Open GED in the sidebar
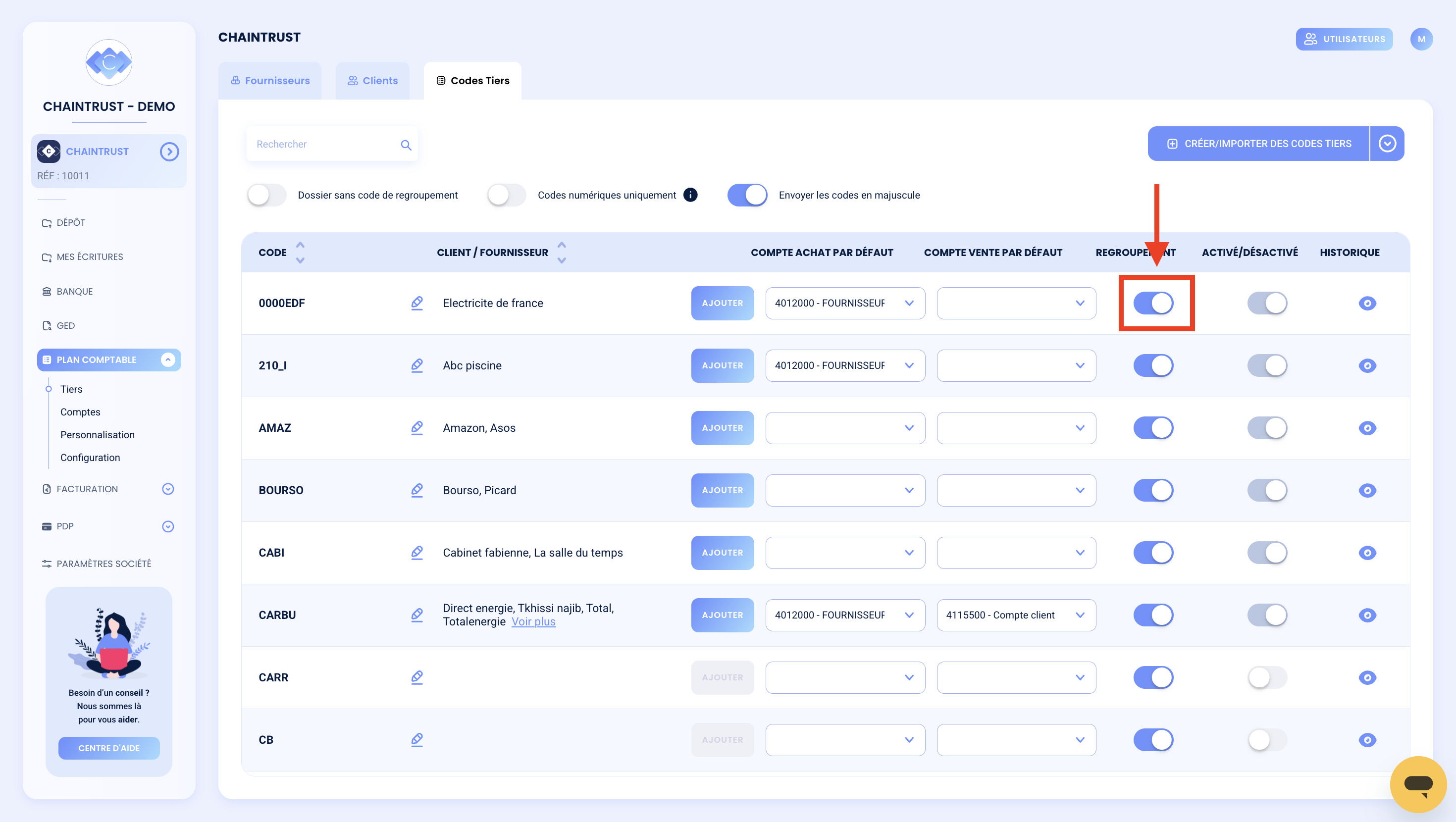Image resolution: width=1456 pixels, height=822 pixels. [x=58, y=326]
